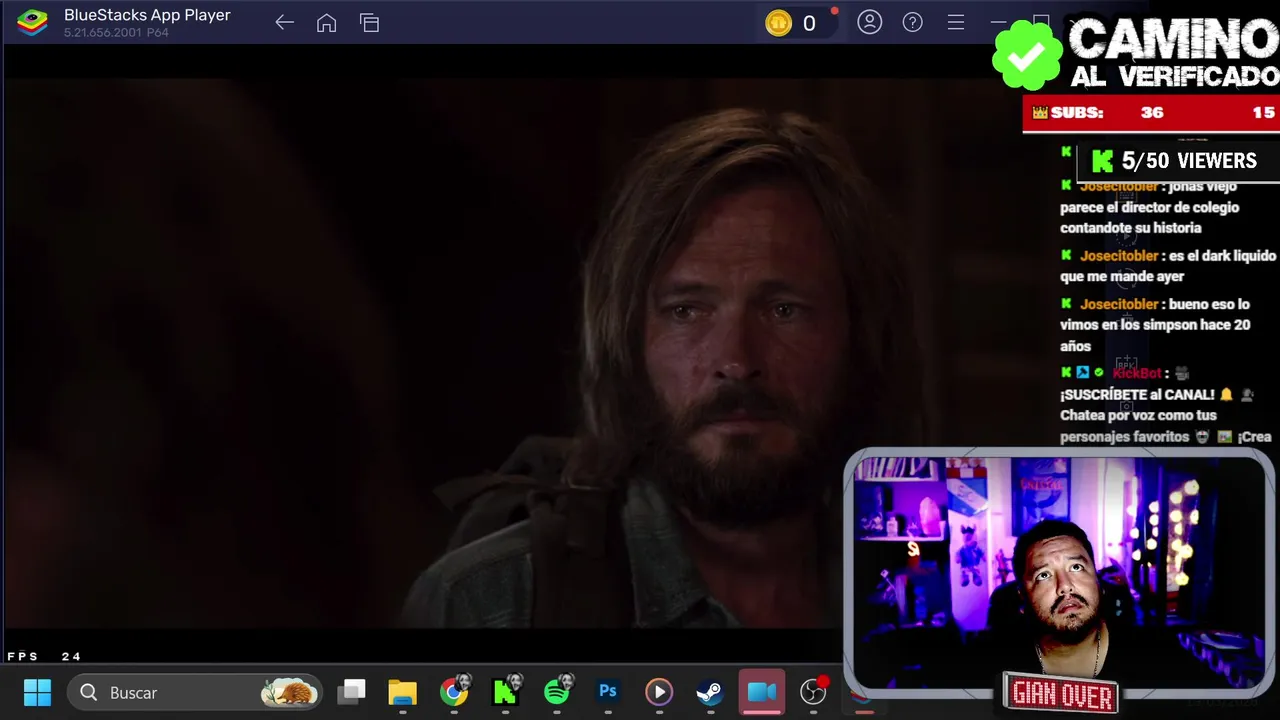Go to BlueStacks home screen
This screenshot has height=720, width=1280.
[x=326, y=23]
